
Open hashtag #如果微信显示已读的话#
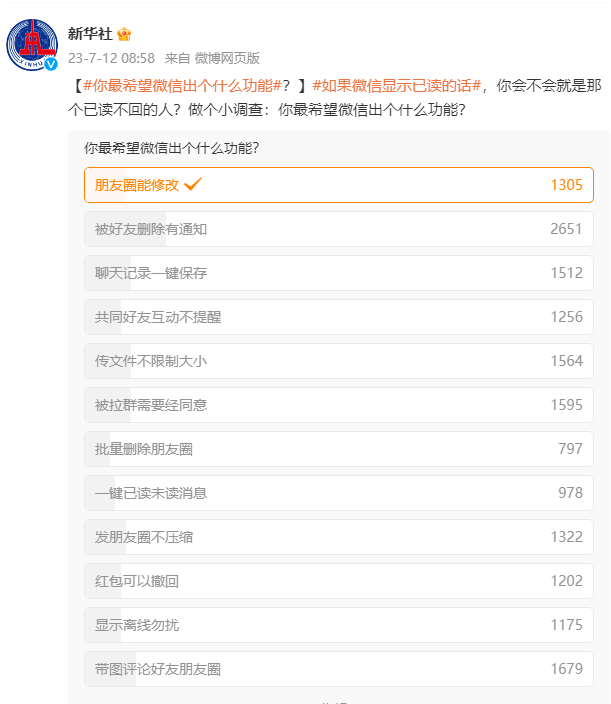pyautogui.click(x=397, y=85)
